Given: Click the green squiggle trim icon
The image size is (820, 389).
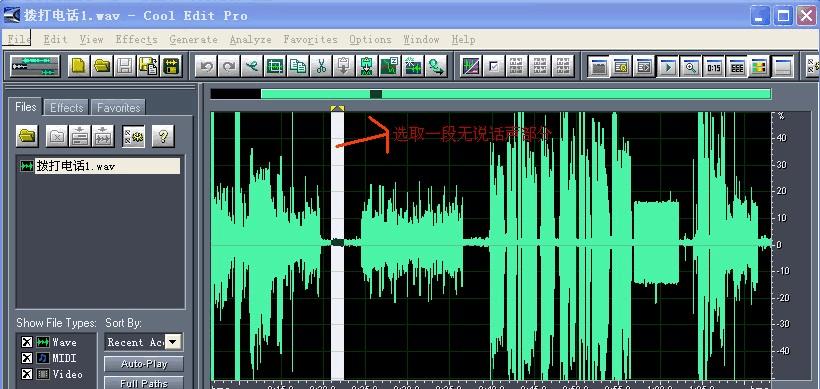Looking at the screenshot, I should tap(252, 66).
